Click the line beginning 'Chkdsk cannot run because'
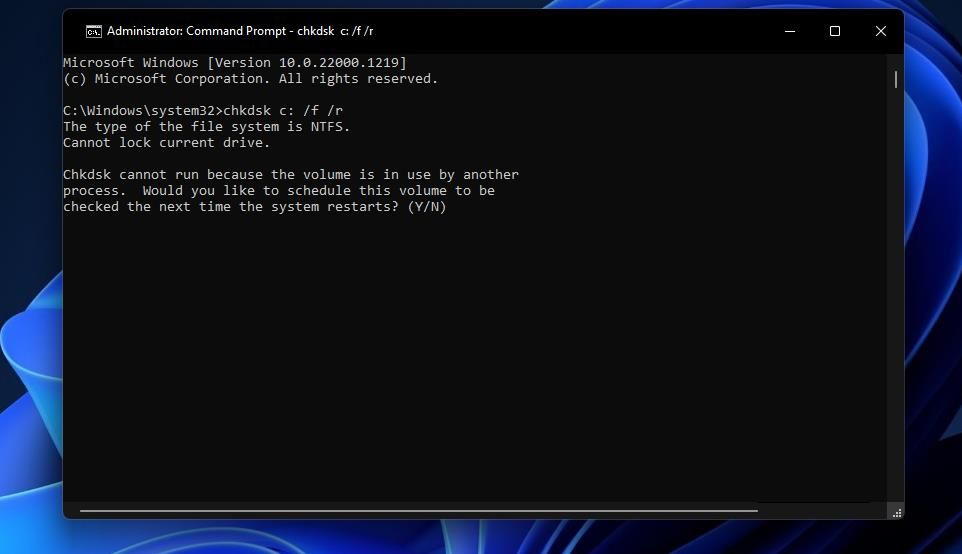The height and width of the screenshot is (554, 962). 291,174
